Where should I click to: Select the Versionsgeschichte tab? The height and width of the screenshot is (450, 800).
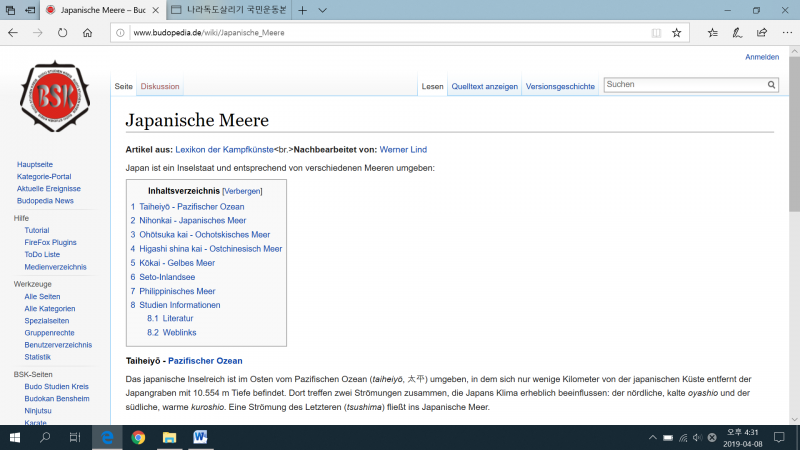560,87
